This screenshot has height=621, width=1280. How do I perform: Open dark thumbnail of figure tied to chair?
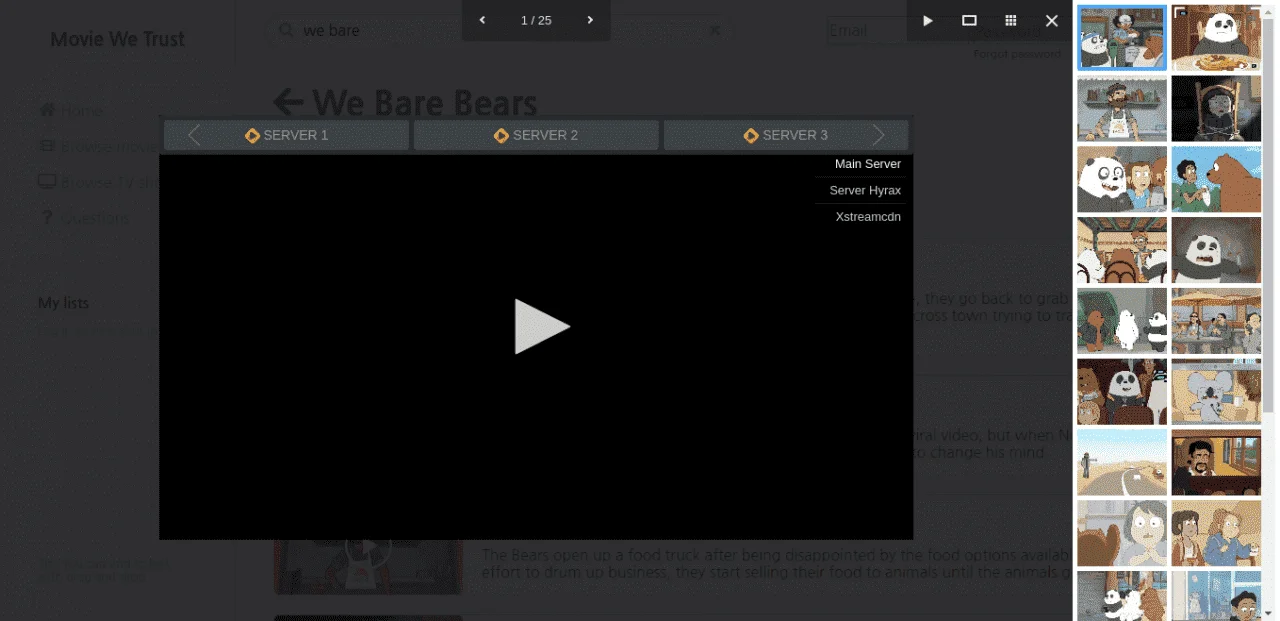pyautogui.click(x=1216, y=109)
